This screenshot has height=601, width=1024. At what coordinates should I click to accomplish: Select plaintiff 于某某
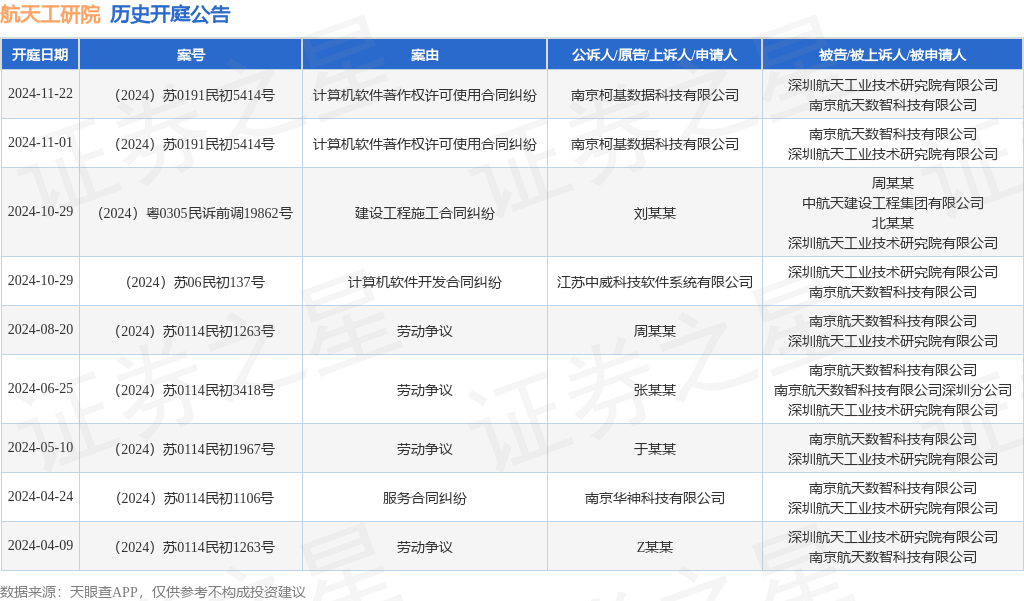tap(654, 449)
